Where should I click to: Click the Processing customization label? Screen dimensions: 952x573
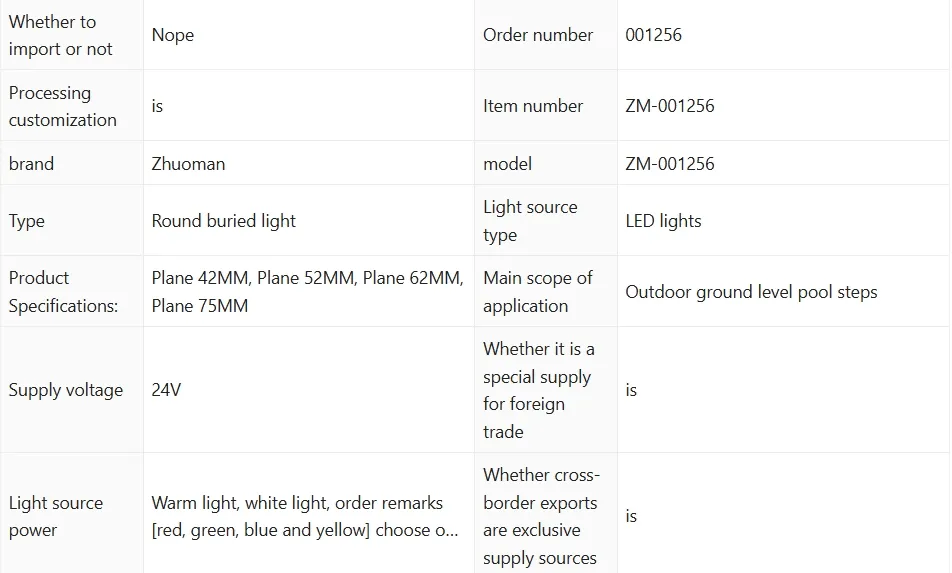63,106
